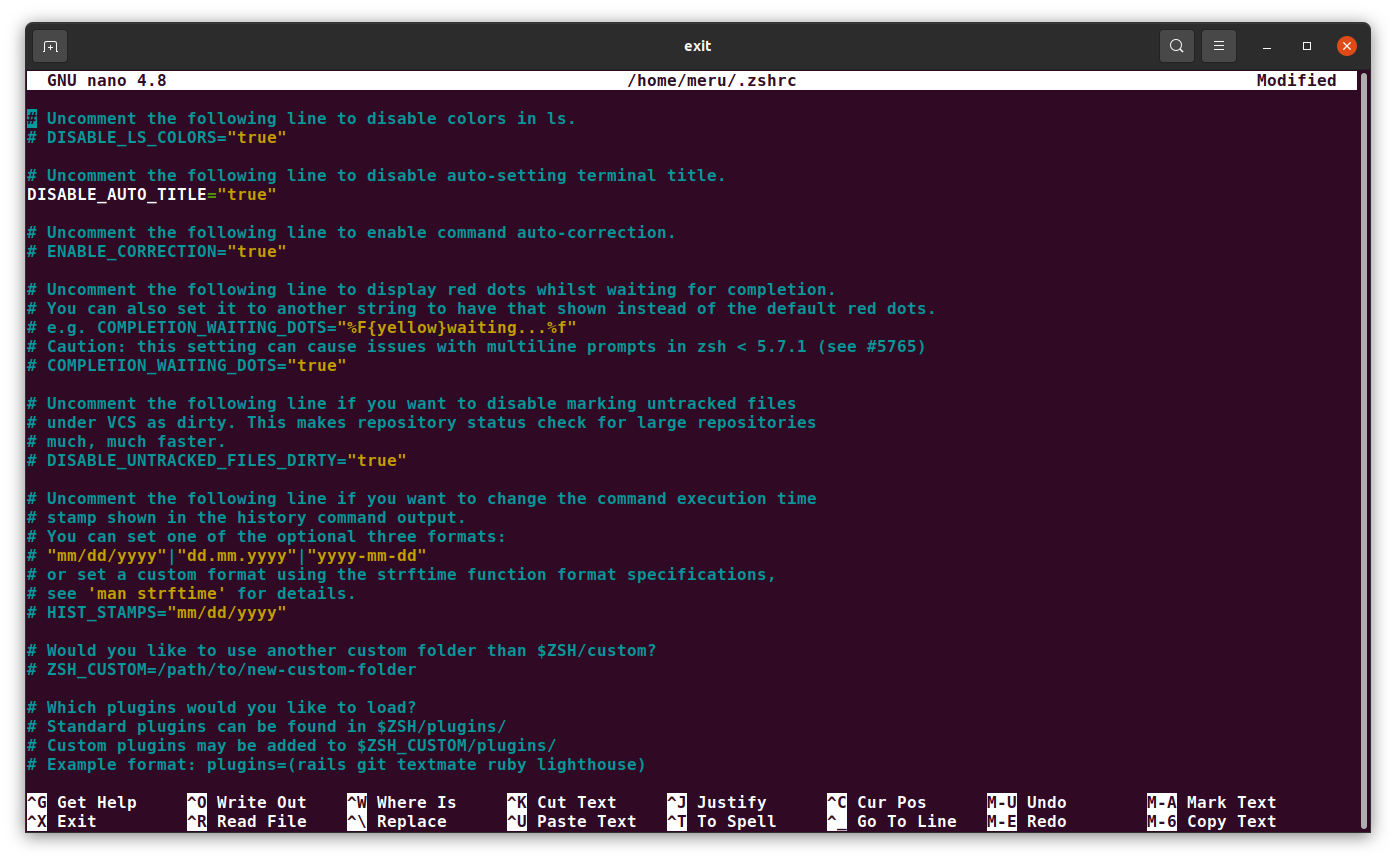Screen dimensions: 1396x861
Task: Click the Exit shortcut label
Action: point(76,821)
